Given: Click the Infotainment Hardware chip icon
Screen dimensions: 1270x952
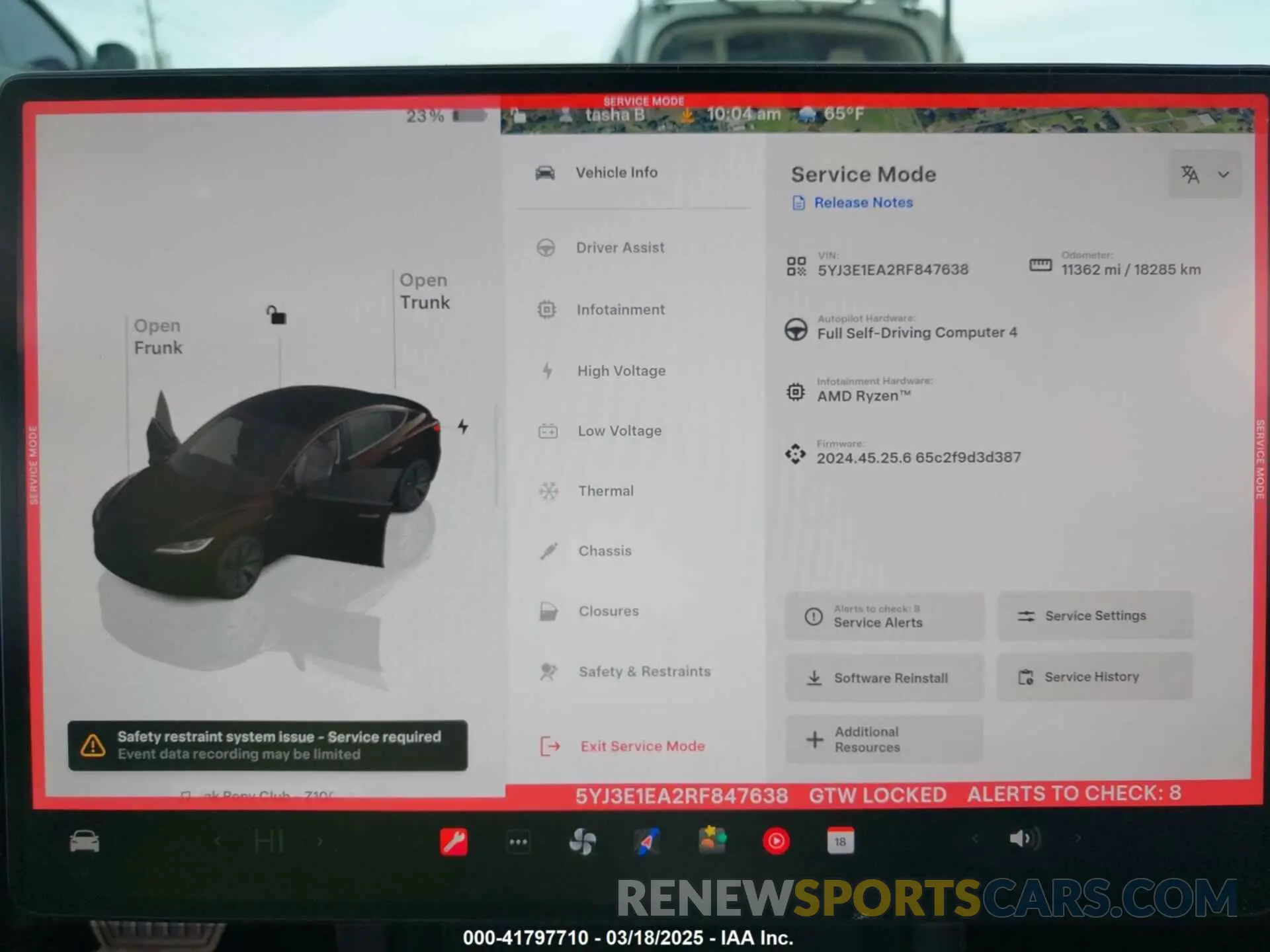Looking at the screenshot, I should [796, 392].
